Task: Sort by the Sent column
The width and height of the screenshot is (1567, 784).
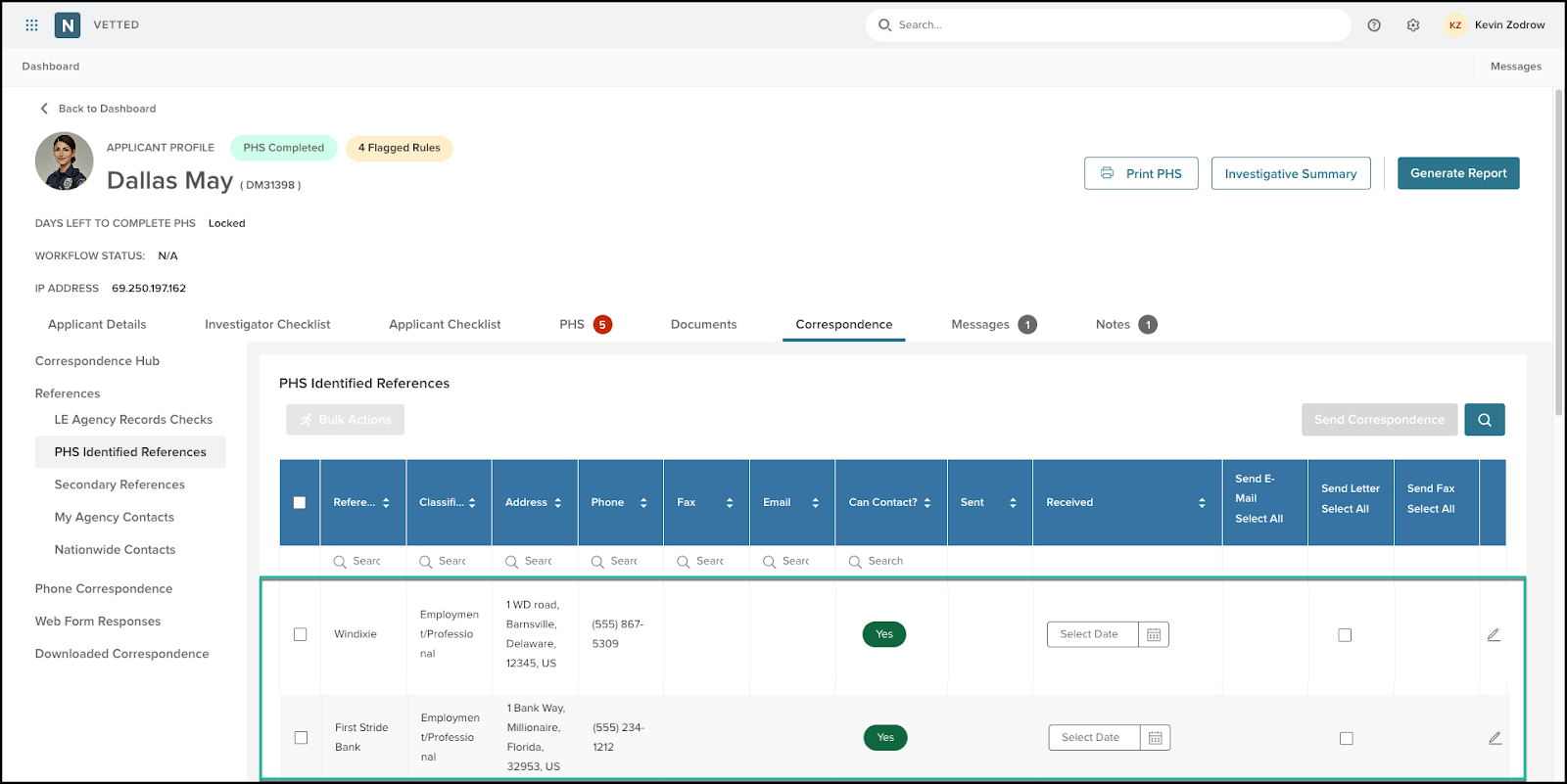Action: (x=1013, y=503)
